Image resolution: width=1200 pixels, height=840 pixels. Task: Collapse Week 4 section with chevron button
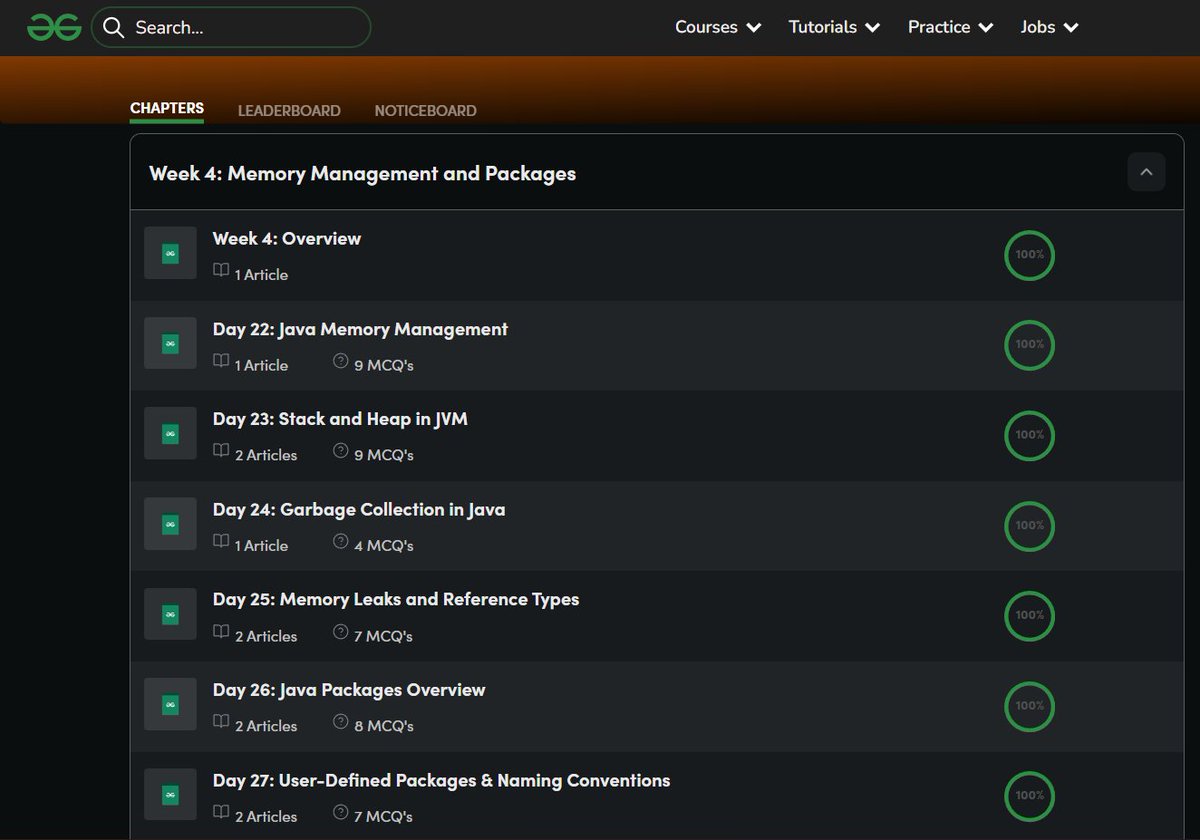(x=1146, y=172)
